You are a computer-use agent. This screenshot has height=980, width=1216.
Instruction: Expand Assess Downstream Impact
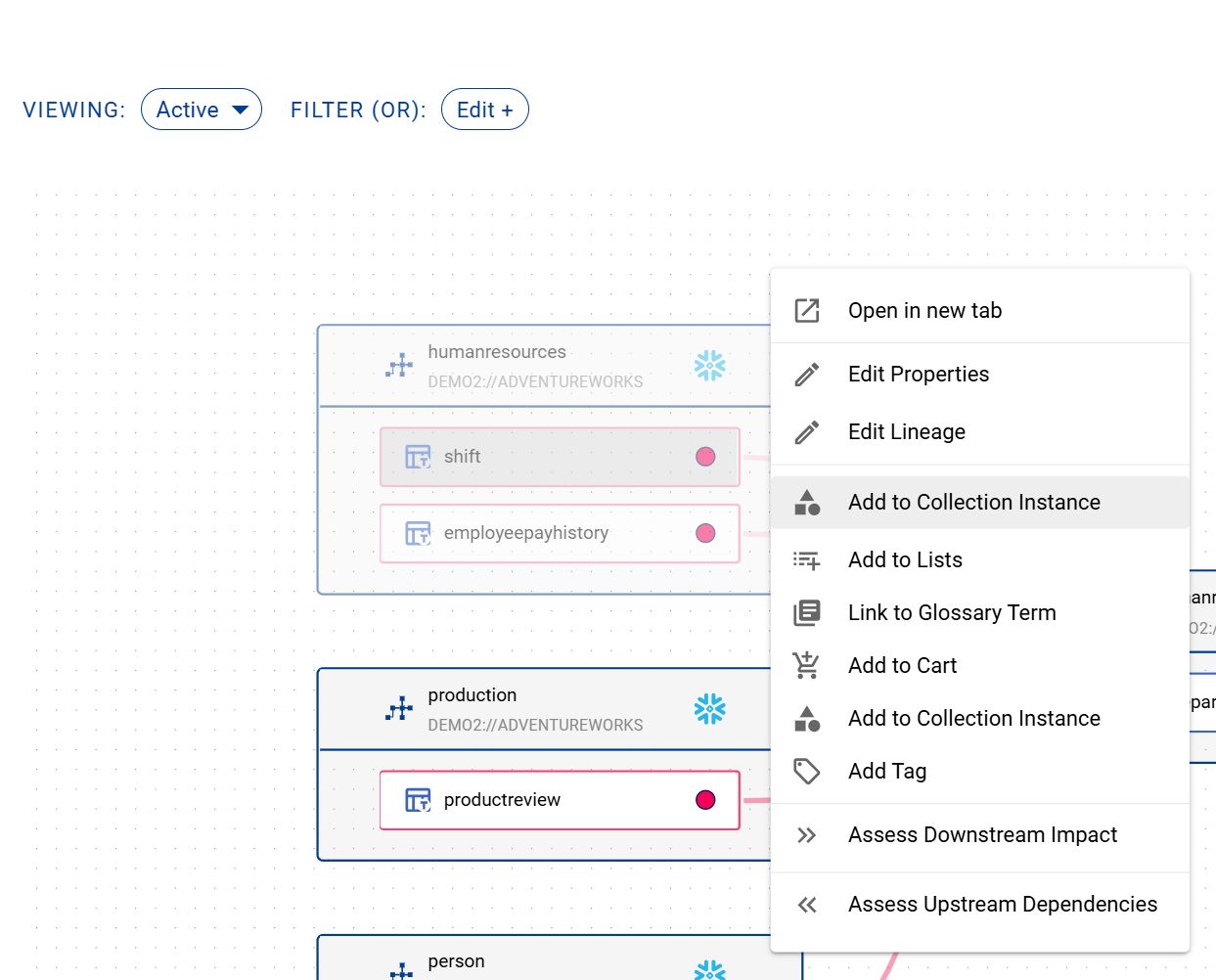(x=981, y=835)
